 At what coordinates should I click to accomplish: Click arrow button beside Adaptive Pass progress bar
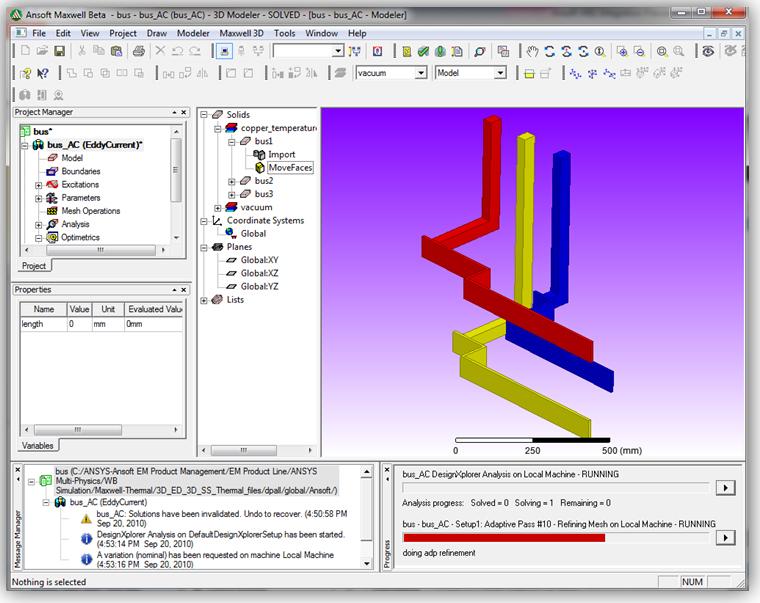point(725,538)
